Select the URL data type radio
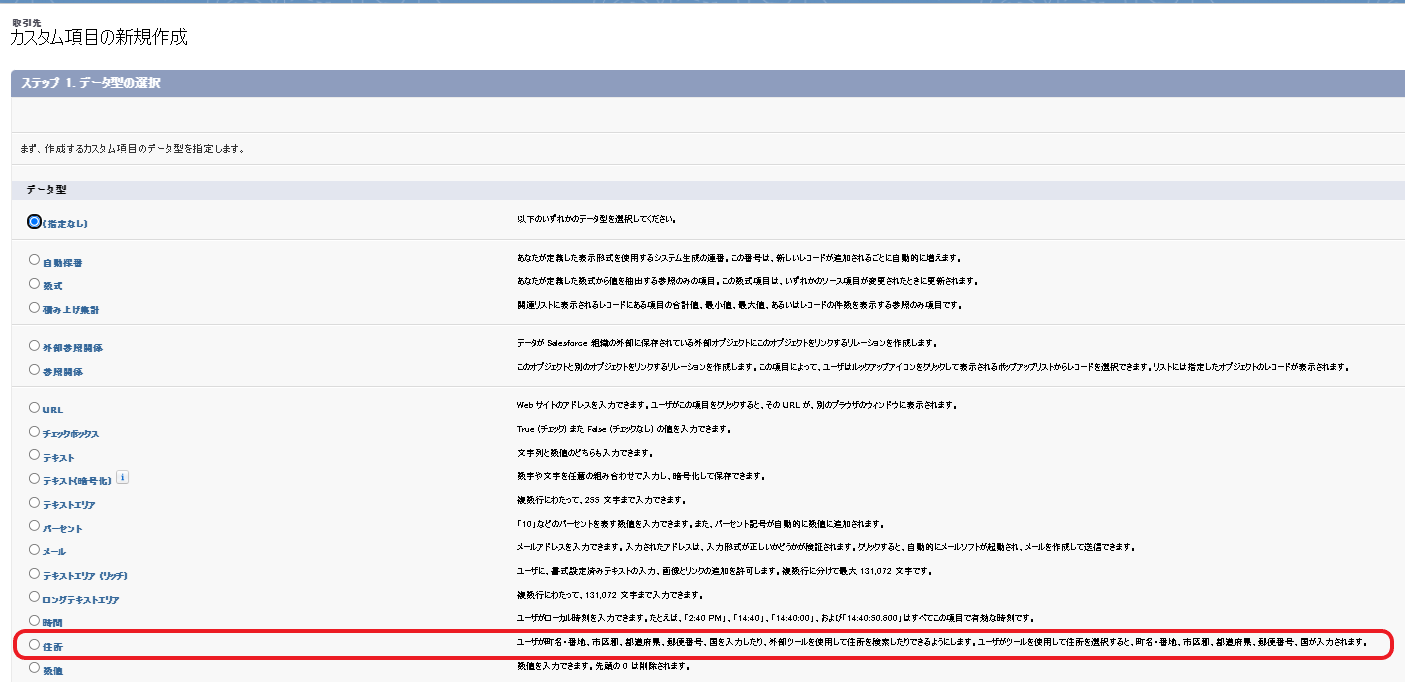This screenshot has width=1405, height=682. point(35,408)
